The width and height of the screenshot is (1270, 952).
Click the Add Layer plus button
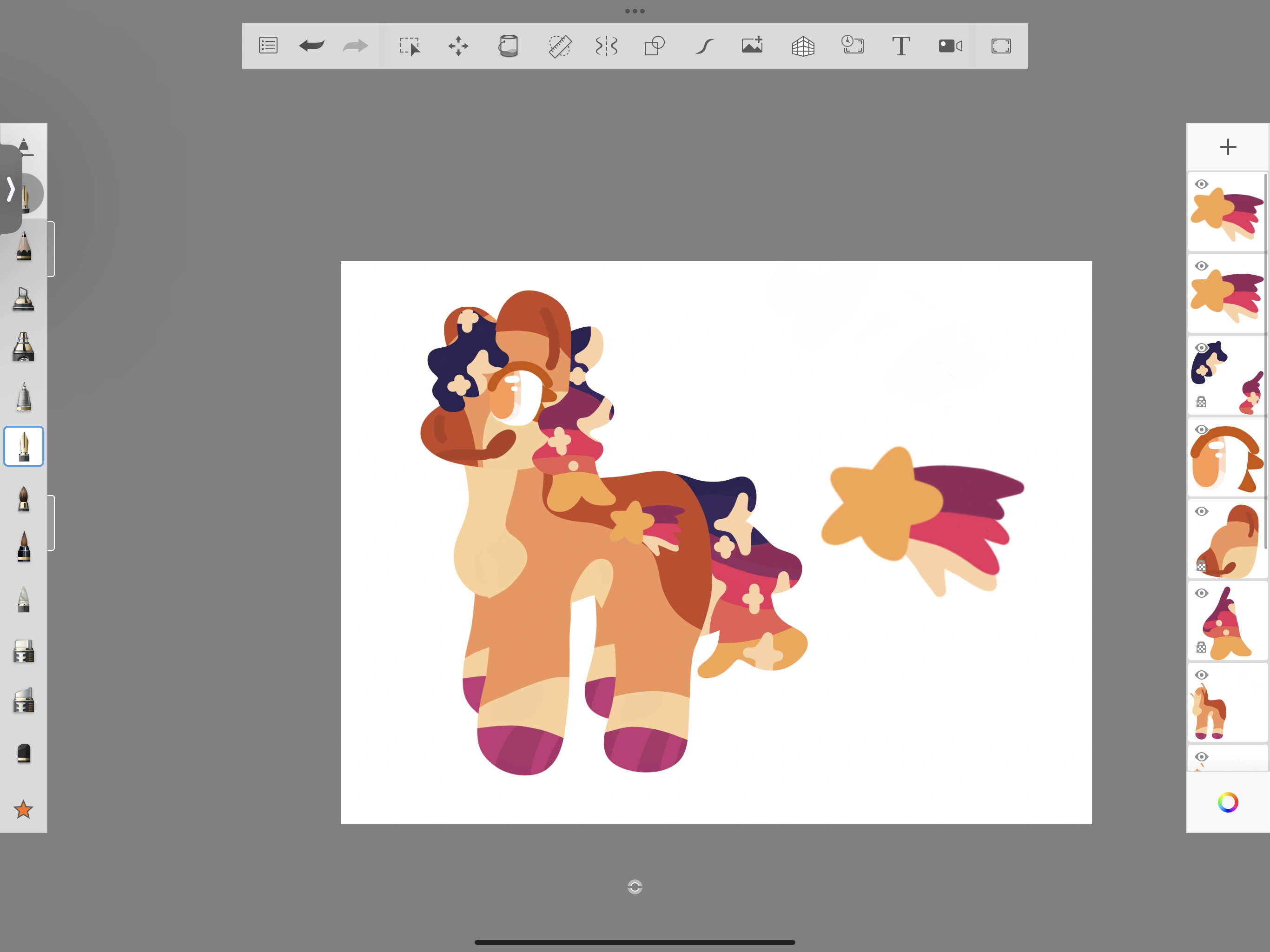(x=1228, y=147)
